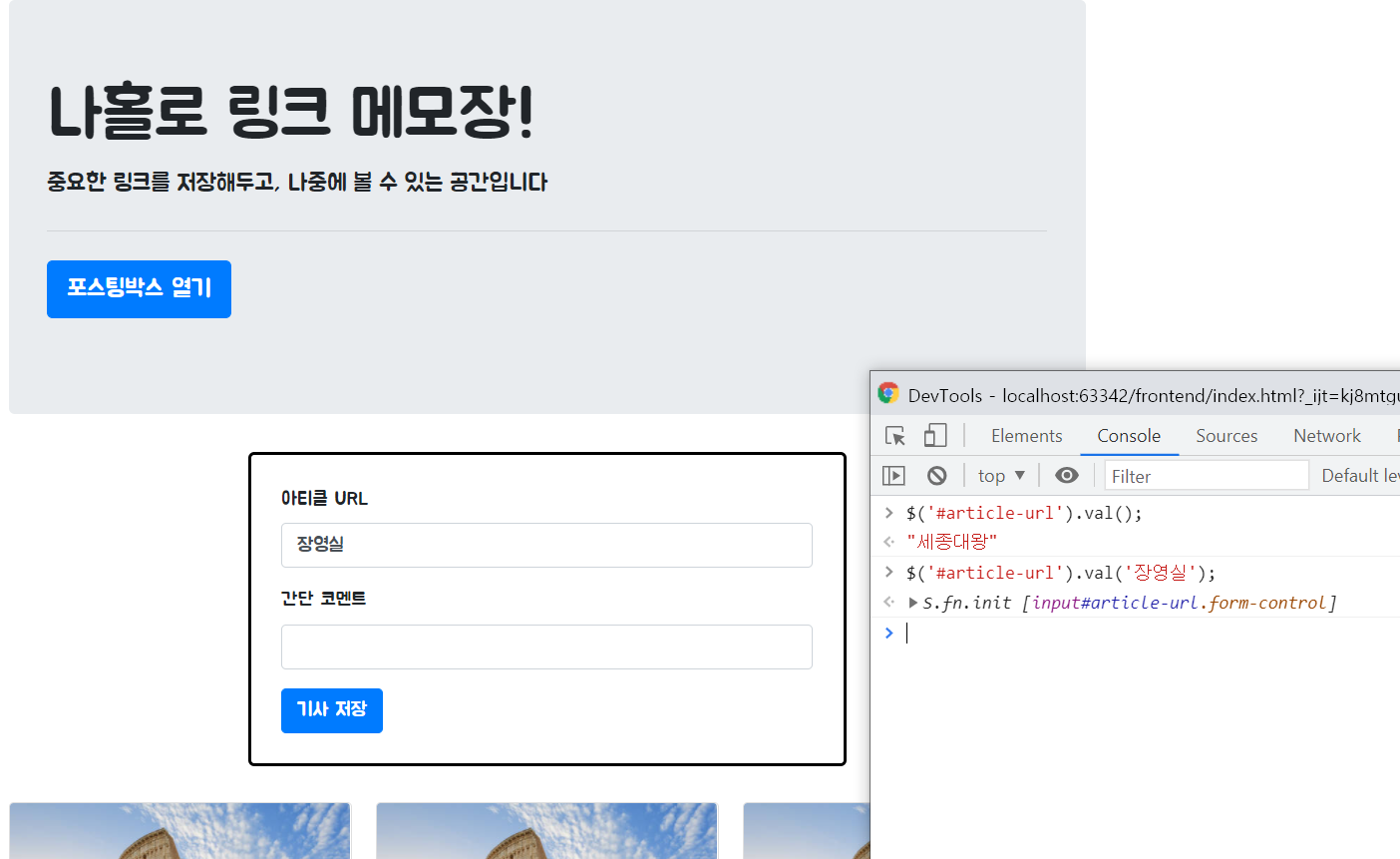Open the Sources tab
This screenshot has height=859, width=1400.
tap(1226, 436)
